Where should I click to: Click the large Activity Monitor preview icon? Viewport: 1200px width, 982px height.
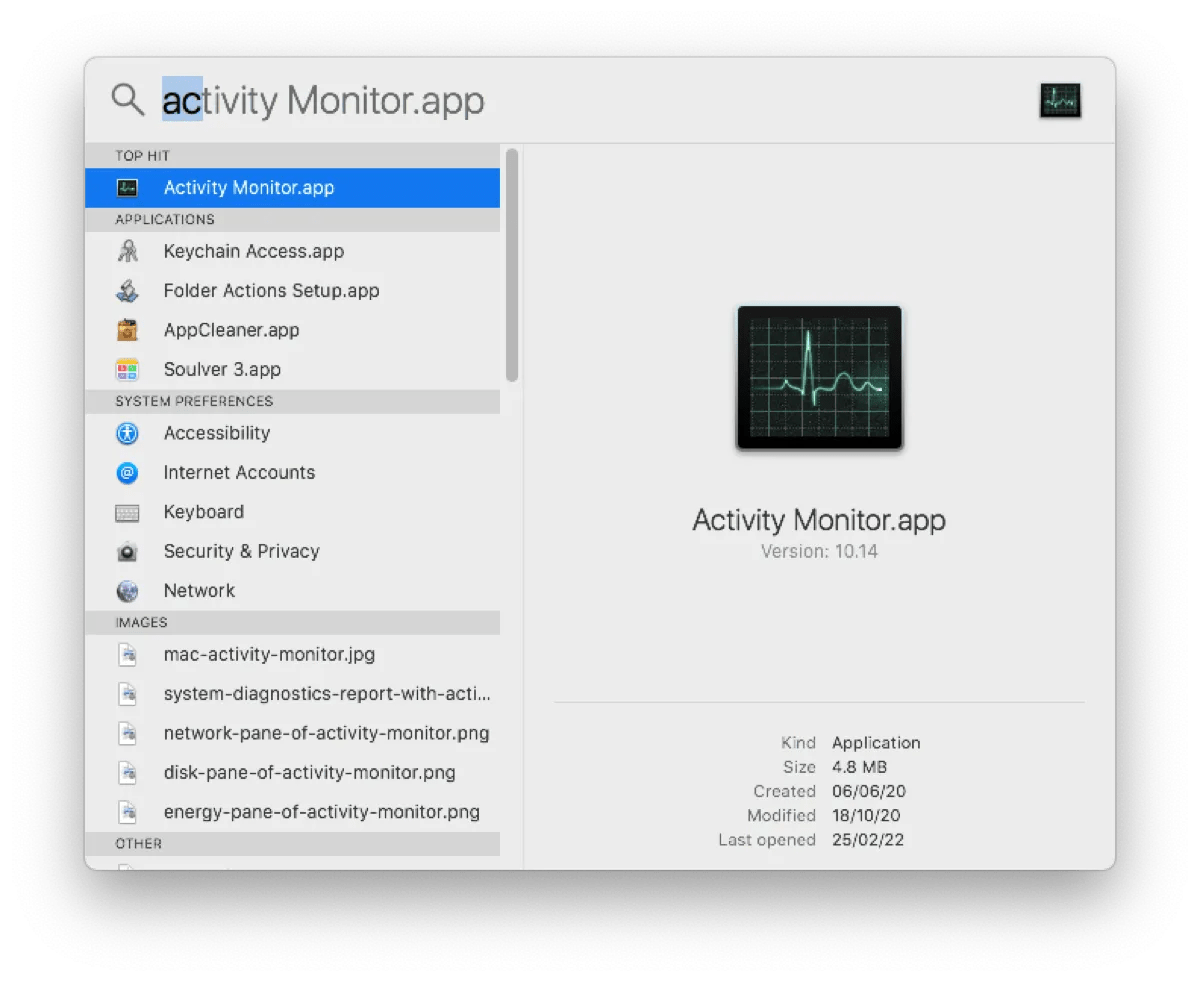pos(819,378)
